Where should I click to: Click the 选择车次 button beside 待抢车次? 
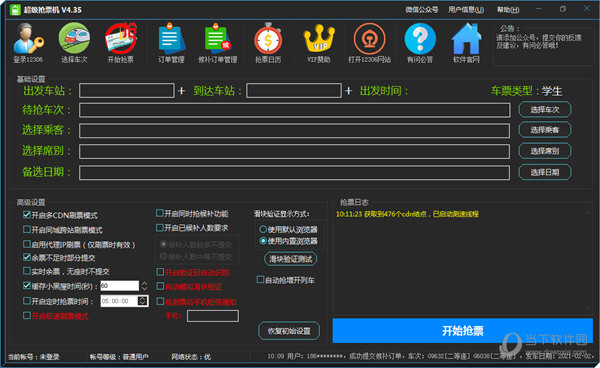coord(545,109)
